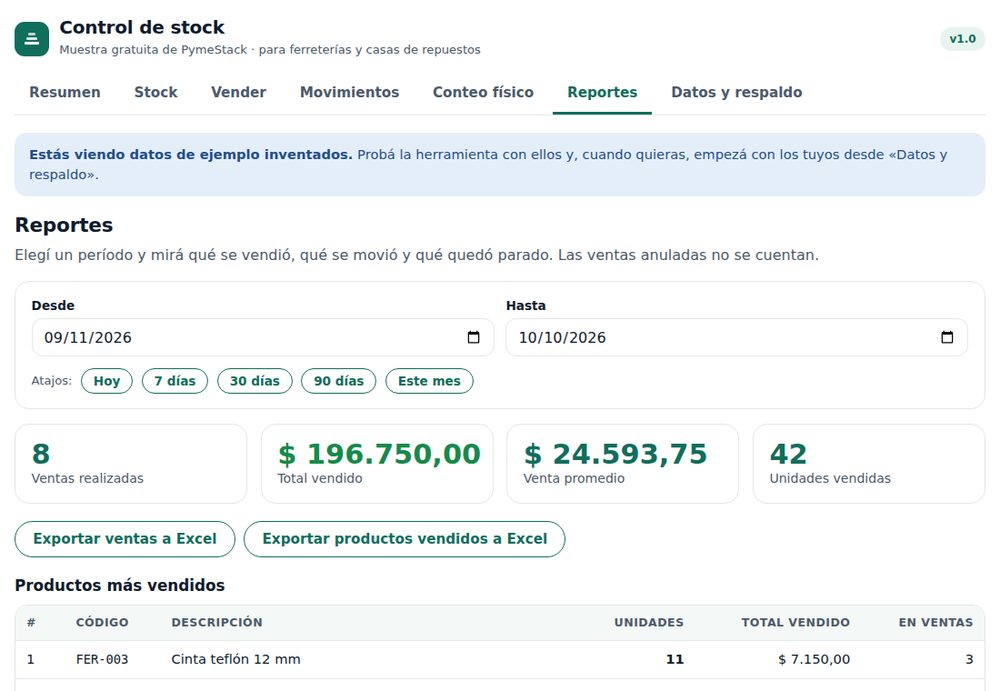Click the TOTAL VENDIDO column header
The height and width of the screenshot is (691, 1000).
pyautogui.click(x=795, y=622)
